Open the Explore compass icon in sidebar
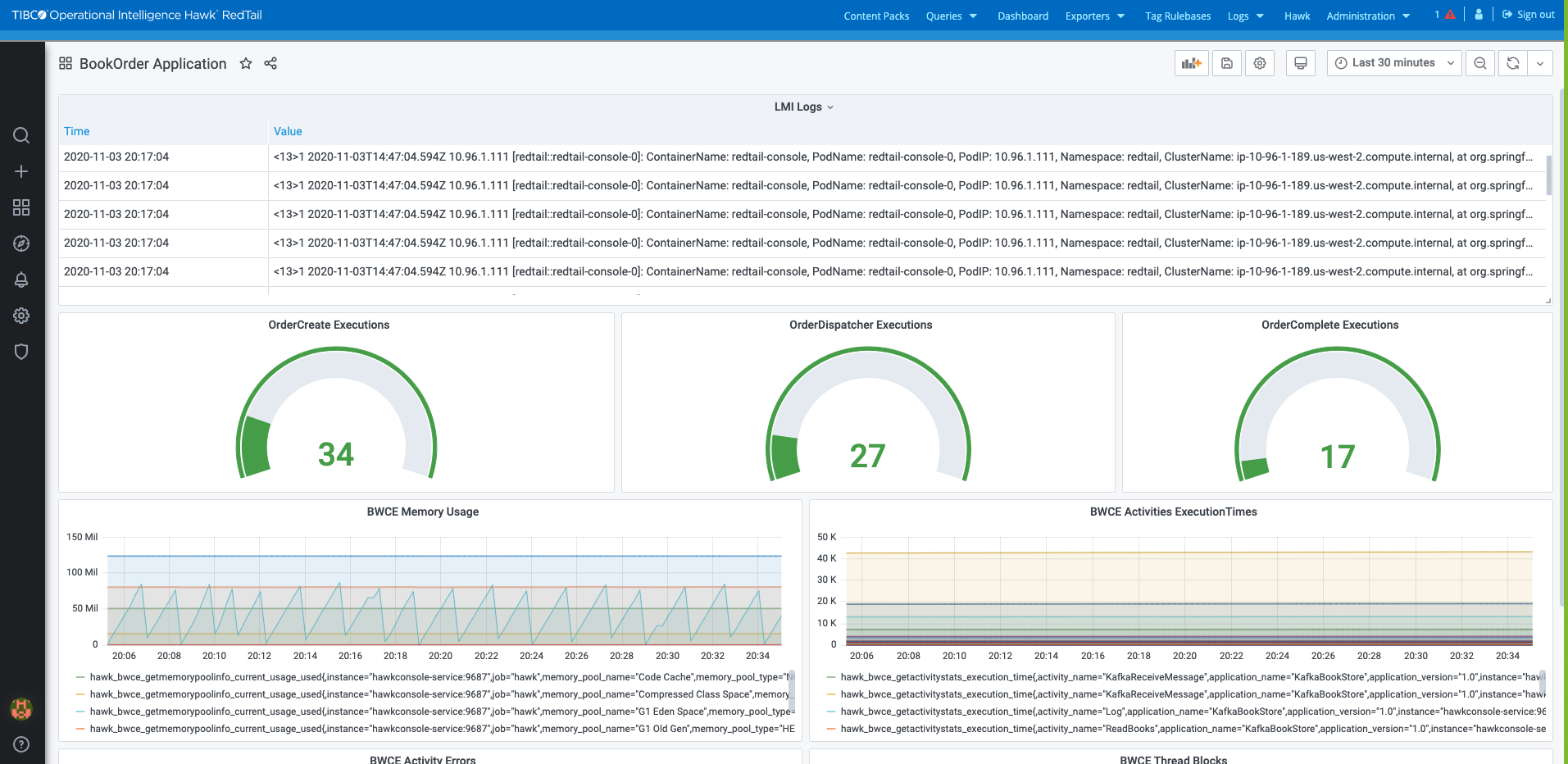1568x764 pixels. click(21, 243)
